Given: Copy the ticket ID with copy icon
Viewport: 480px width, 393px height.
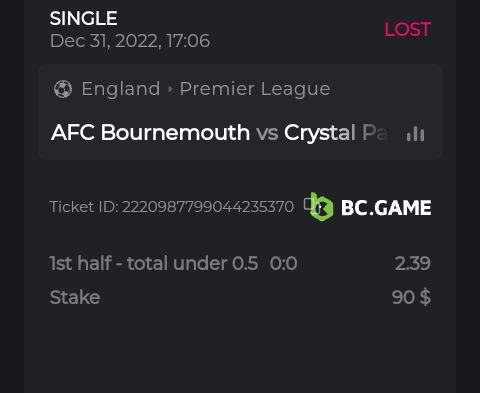Looking at the screenshot, I should tap(308, 204).
